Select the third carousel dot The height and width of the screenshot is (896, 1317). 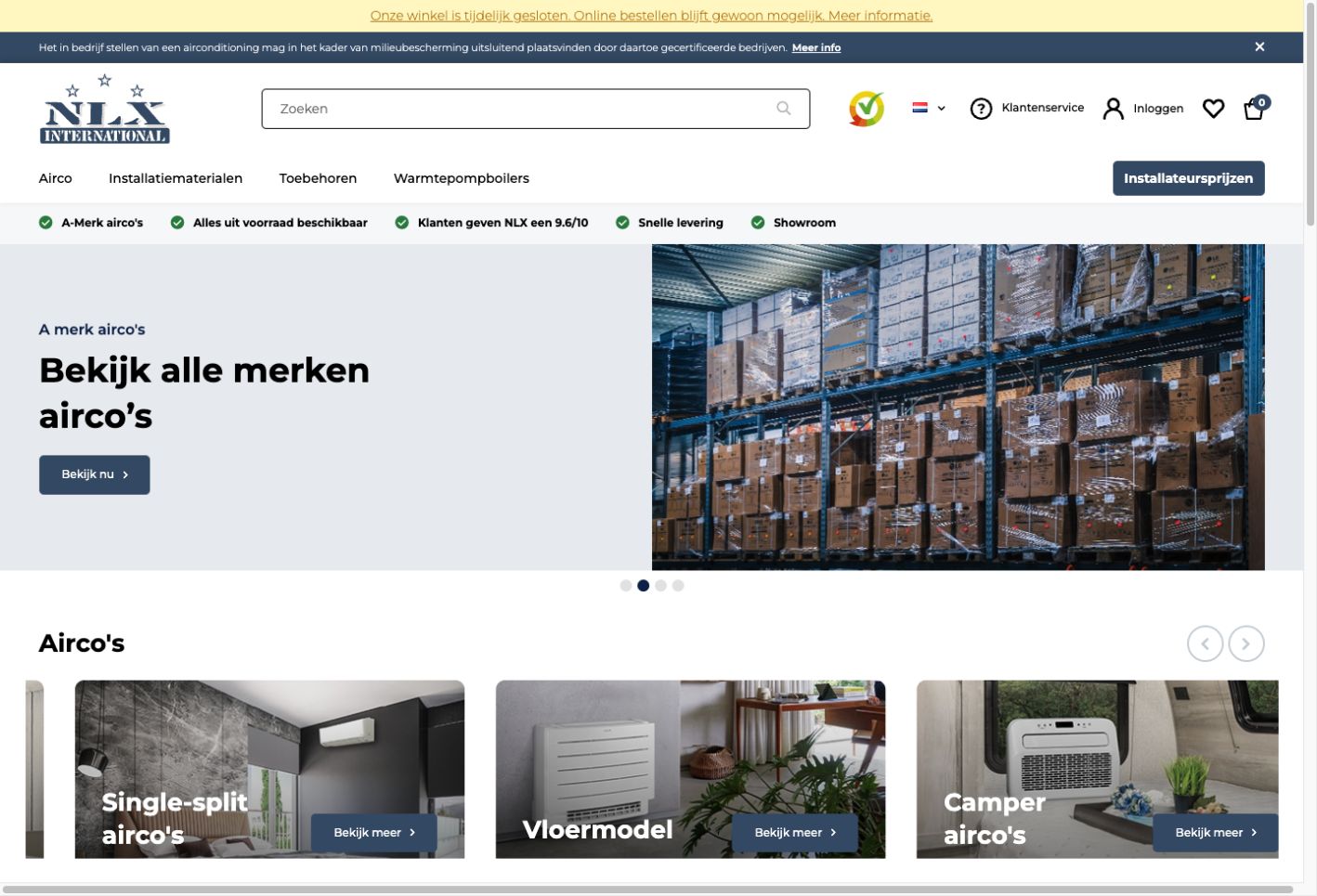click(x=660, y=586)
